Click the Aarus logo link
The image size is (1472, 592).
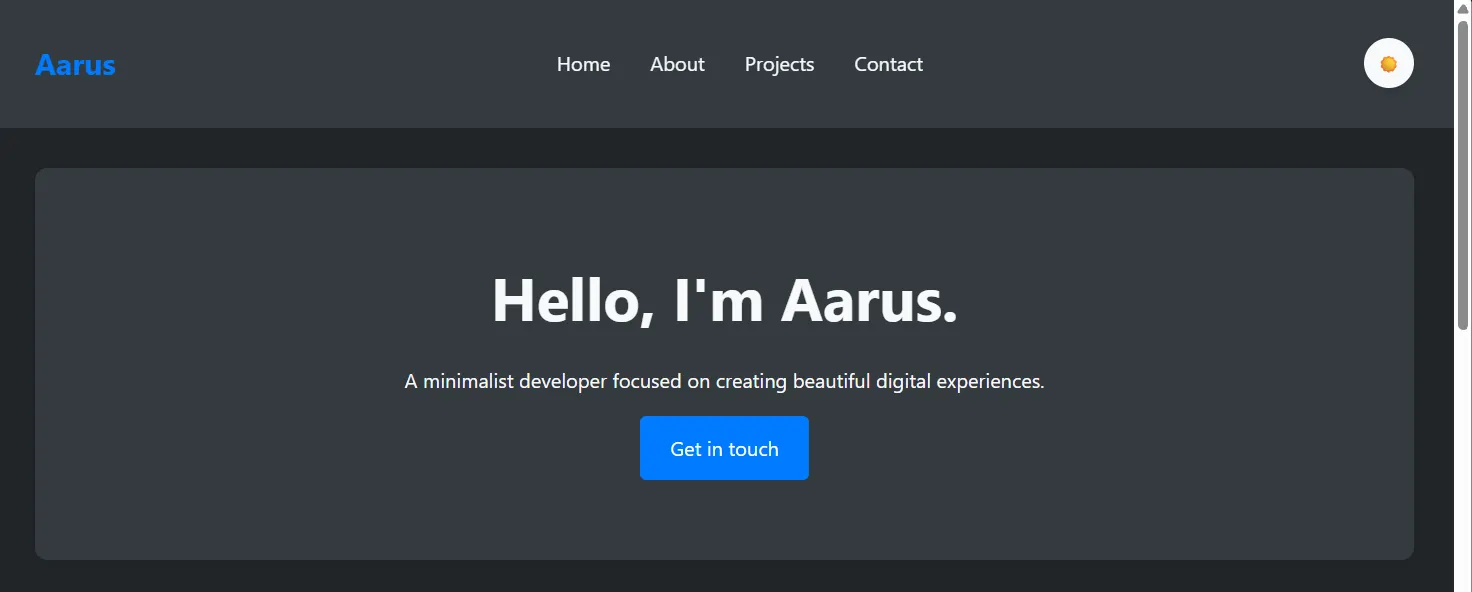(x=75, y=65)
